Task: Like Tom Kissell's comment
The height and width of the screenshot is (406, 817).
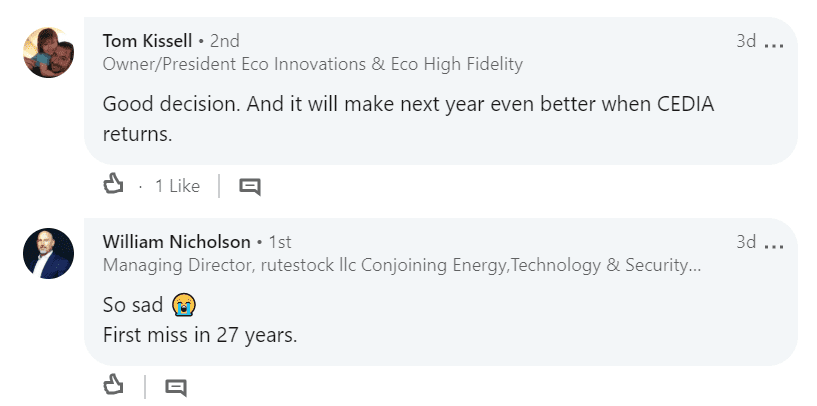Action: 113,185
